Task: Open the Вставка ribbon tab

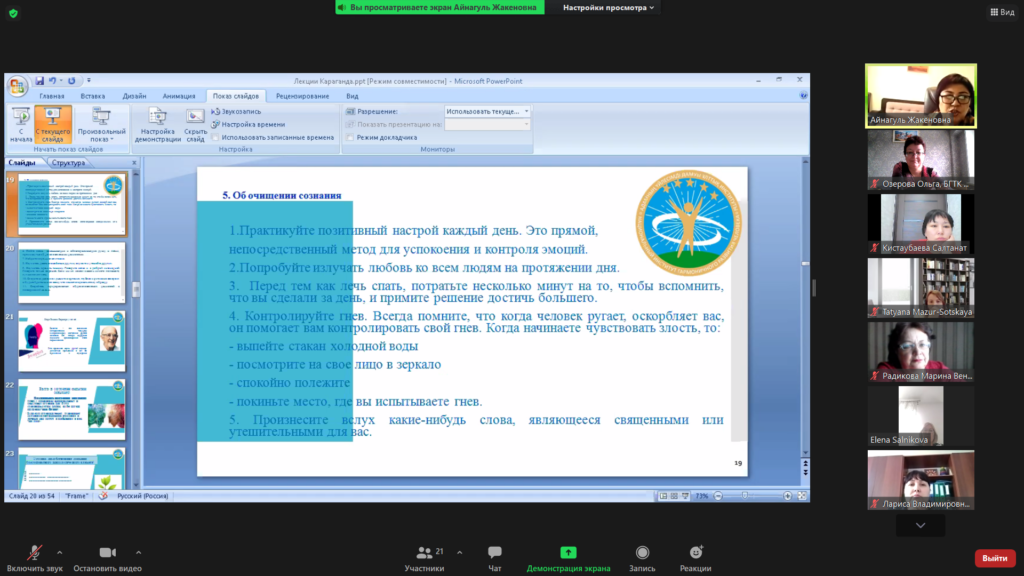Action: [93, 96]
